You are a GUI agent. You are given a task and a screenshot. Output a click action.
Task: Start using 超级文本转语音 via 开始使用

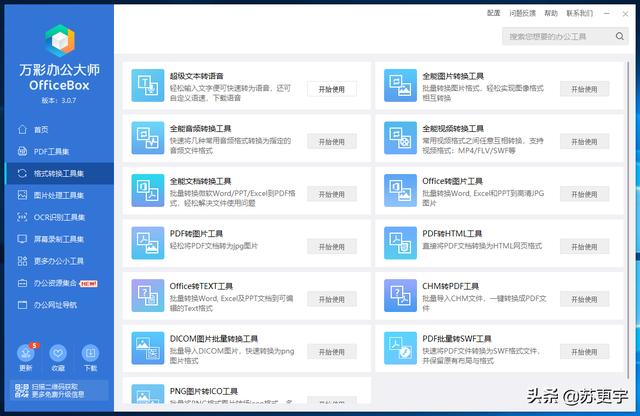click(332, 89)
